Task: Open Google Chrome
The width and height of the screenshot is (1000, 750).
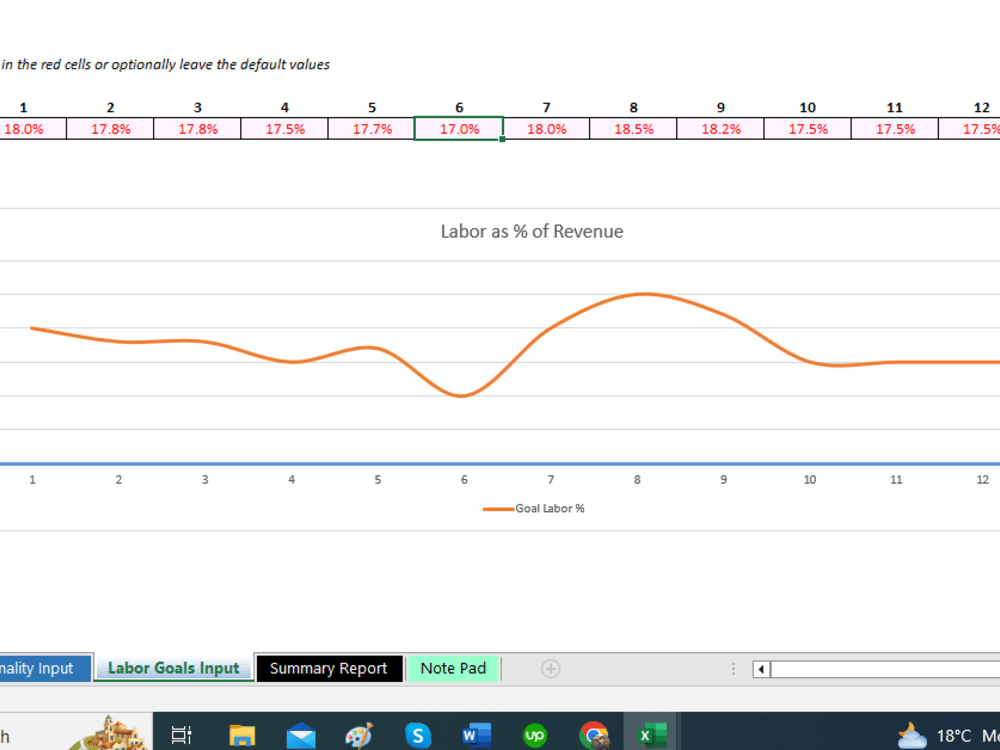Action: tap(594, 734)
